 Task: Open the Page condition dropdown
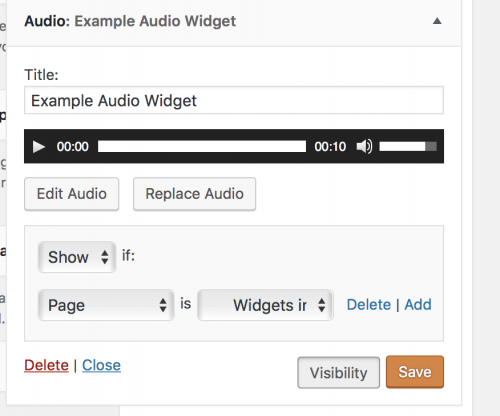(x=106, y=305)
